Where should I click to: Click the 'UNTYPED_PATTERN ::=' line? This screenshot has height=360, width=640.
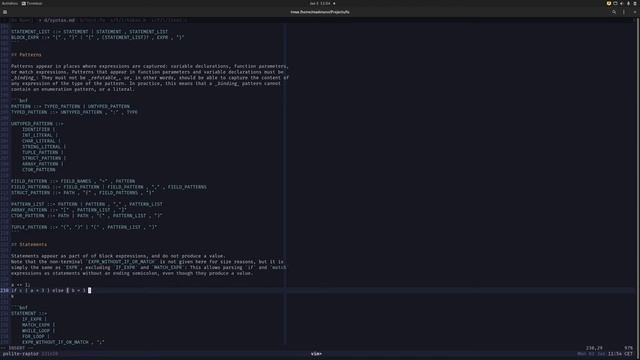point(37,124)
